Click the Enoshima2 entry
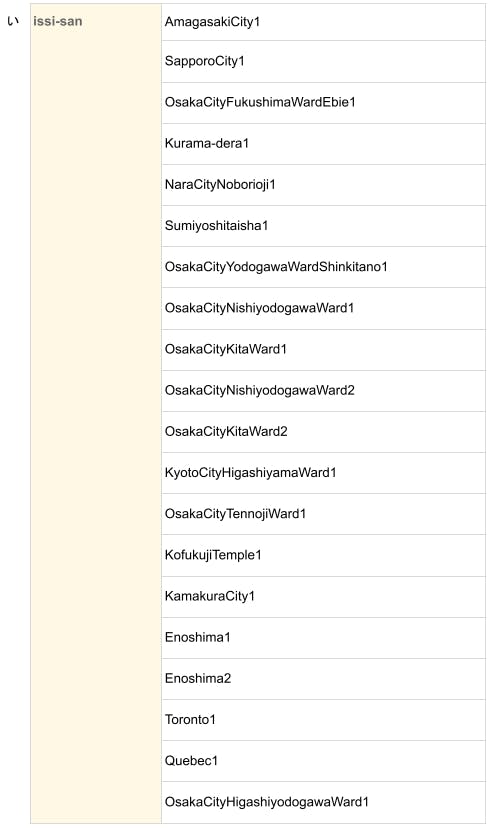490x828 pixels. click(197, 679)
